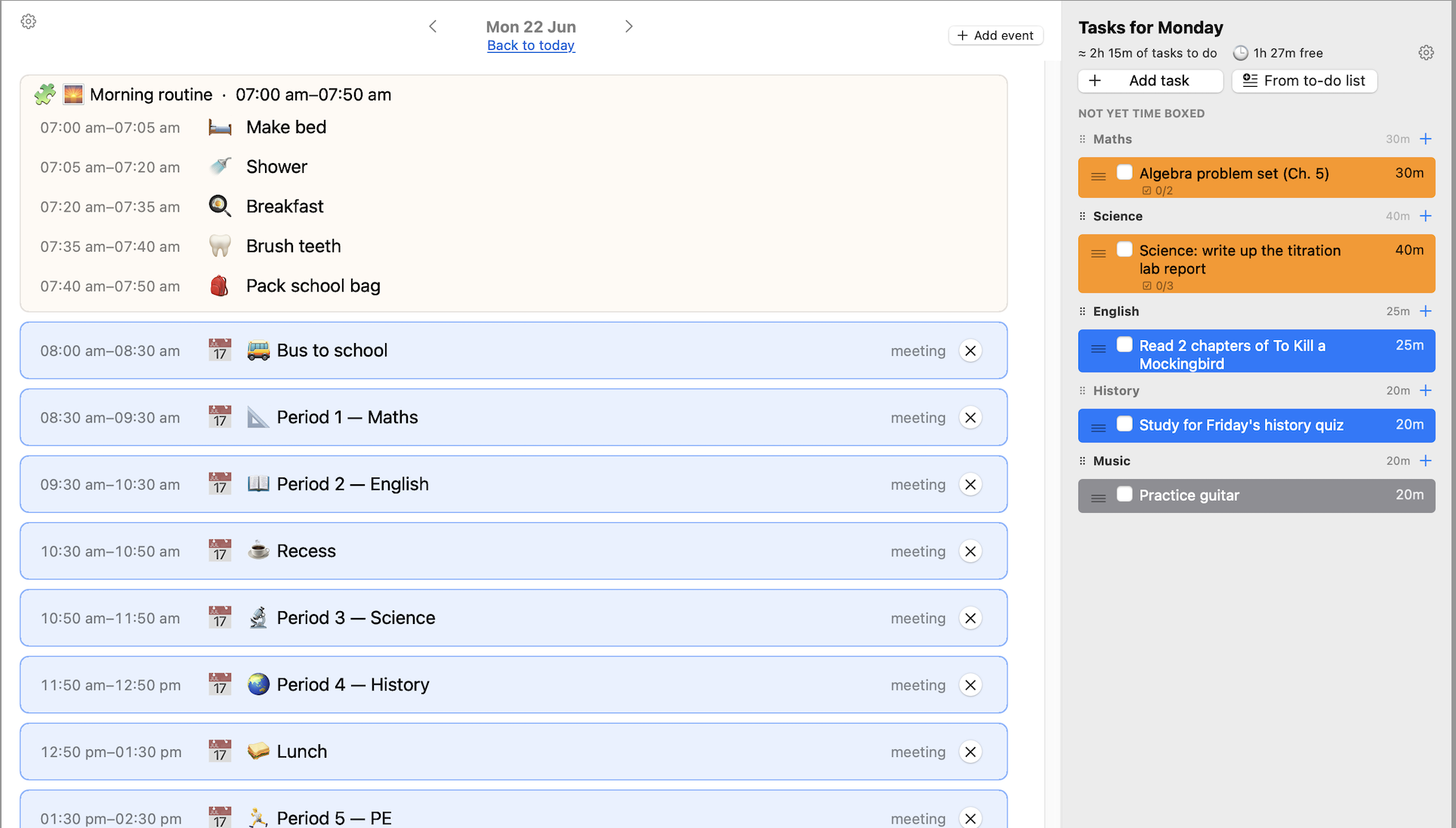Click the Mon 22 Jun date heading
The height and width of the screenshot is (828, 1456).
(x=531, y=26)
